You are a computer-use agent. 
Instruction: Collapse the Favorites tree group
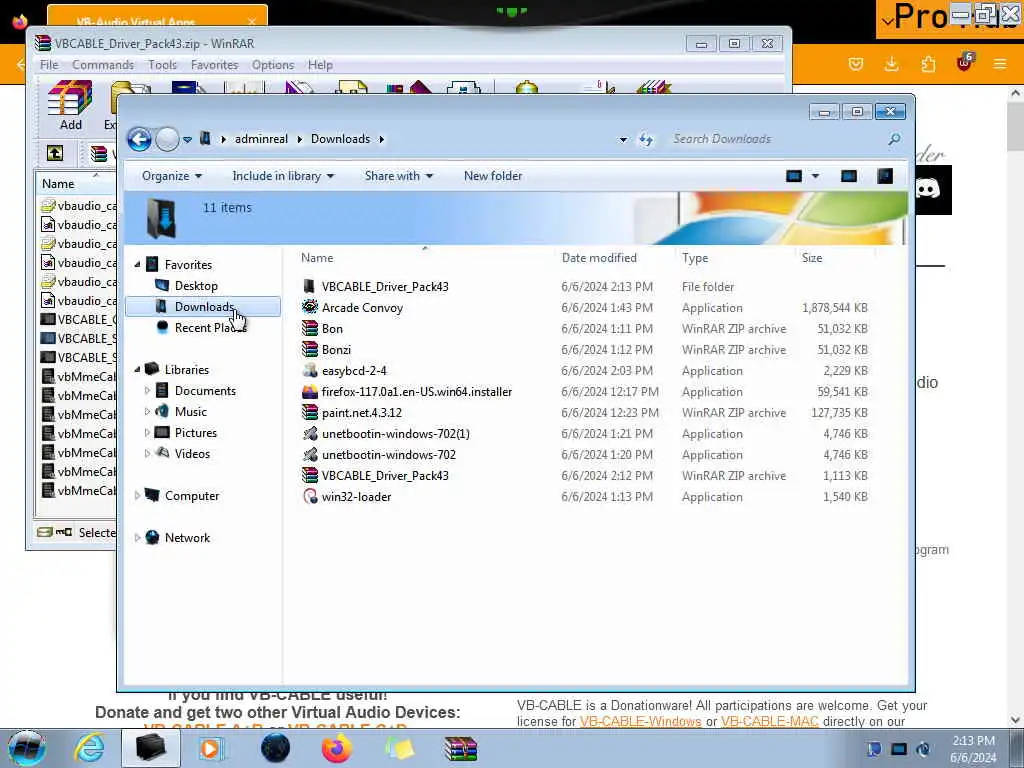point(137,264)
